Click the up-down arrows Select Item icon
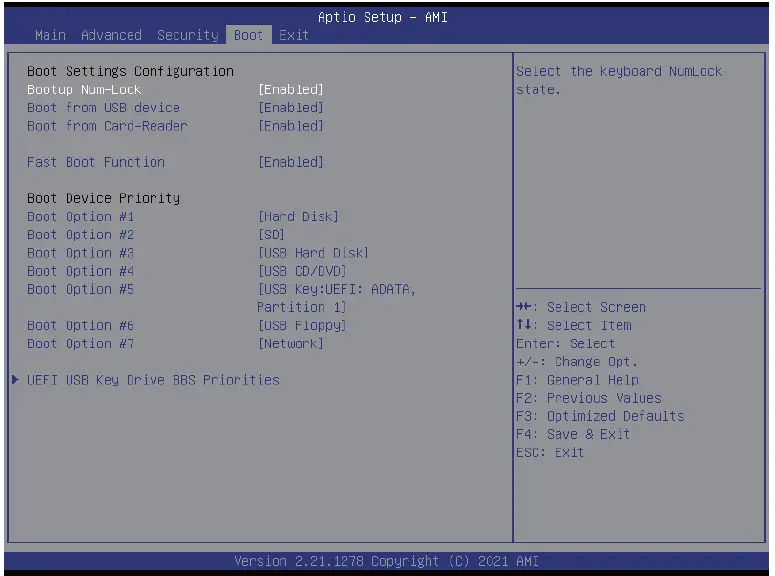Viewport: 775px width, 576px height. (x=523, y=325)
